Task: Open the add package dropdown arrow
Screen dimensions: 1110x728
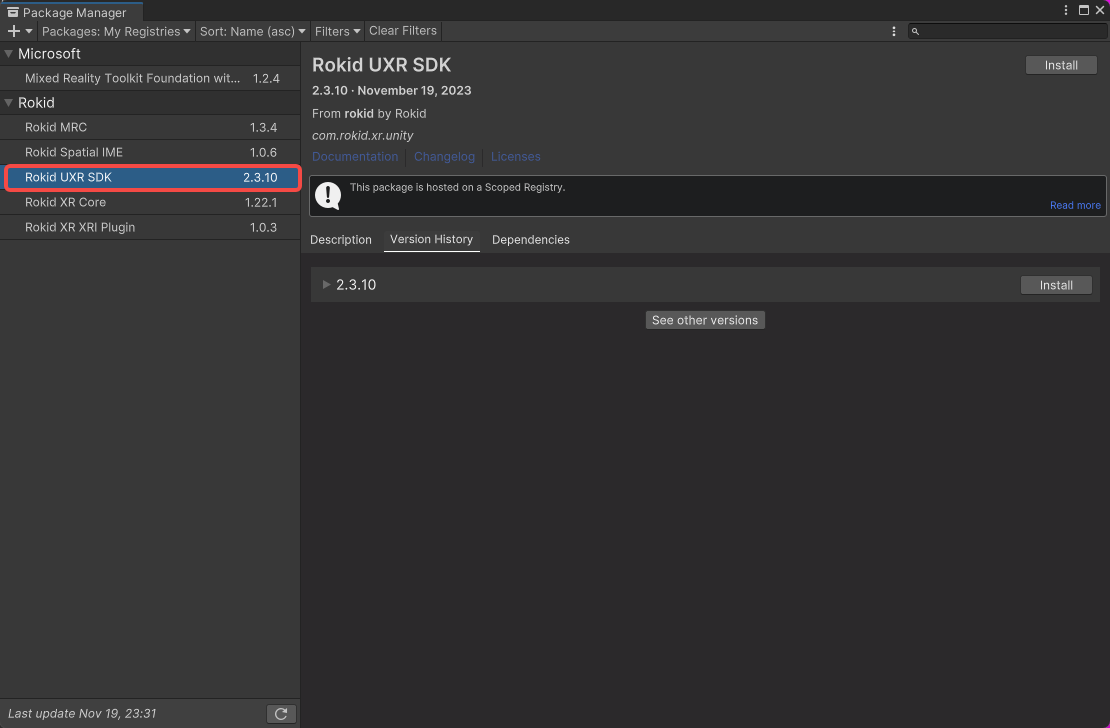Action: (29, 31)
